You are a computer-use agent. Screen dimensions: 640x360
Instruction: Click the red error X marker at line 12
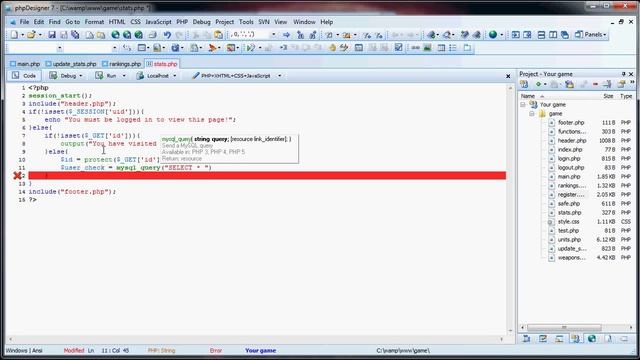pos(17,176)
